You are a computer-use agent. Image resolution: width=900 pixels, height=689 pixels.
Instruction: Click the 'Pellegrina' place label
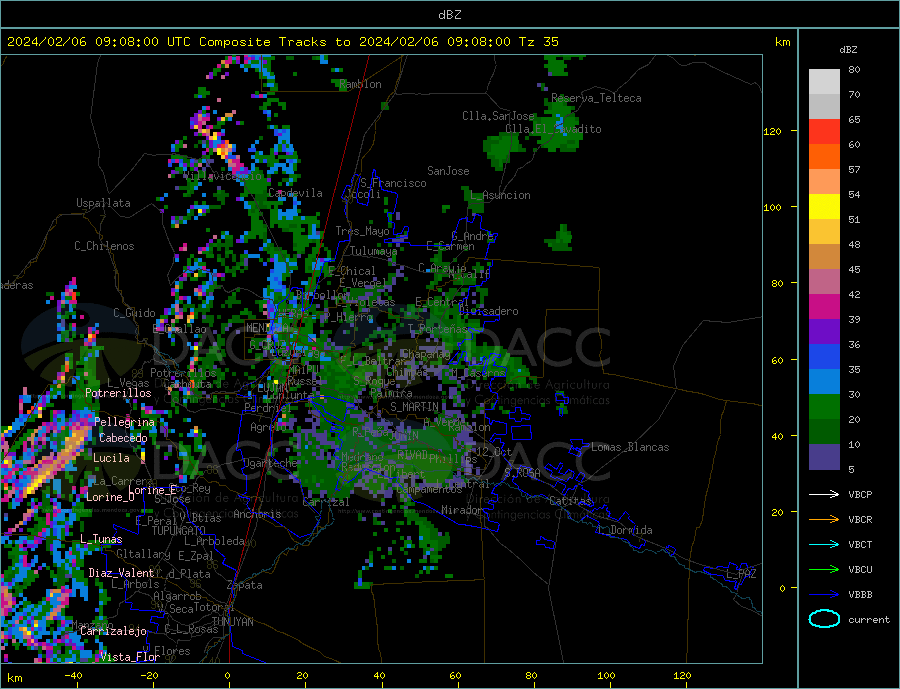tap(125, 422)
